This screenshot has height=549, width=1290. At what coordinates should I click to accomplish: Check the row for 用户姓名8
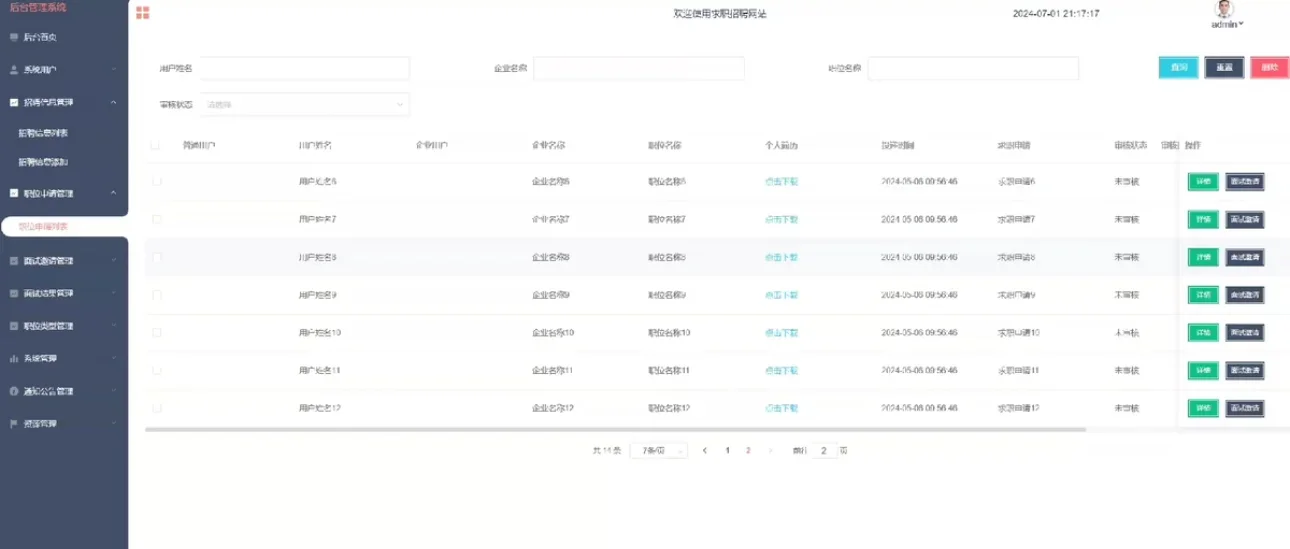coord(156,257)
